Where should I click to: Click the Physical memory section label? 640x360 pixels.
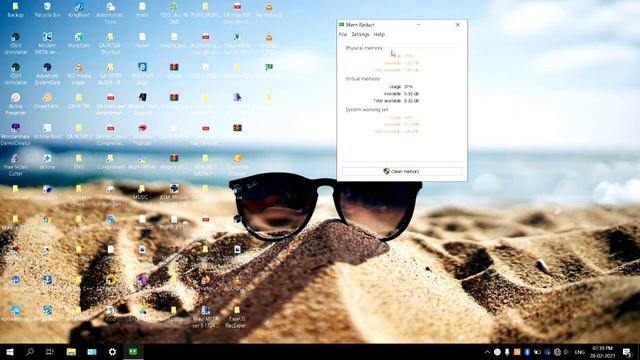pyautogui.click(x=364, y=48)
